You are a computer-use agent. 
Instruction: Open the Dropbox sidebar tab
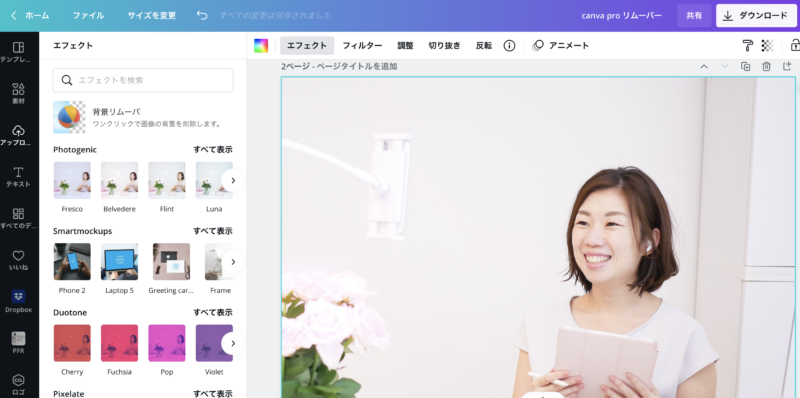[x=18, y=302]
